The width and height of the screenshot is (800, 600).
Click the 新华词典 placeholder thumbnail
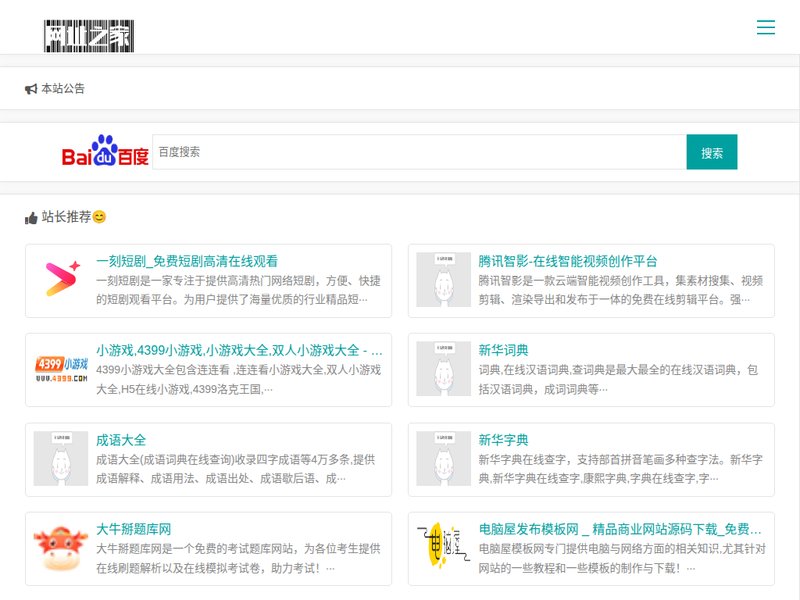point(443,369)
